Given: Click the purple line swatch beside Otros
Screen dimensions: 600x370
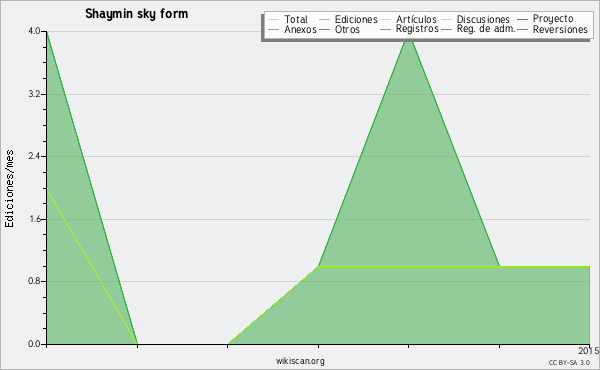Looking at the screenshot, I should [x=324, y=29].
